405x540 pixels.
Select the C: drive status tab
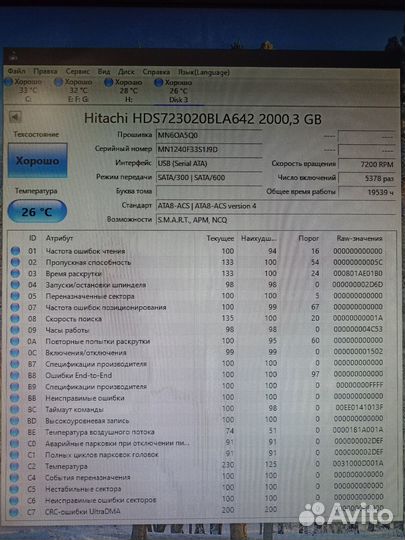pos(24,91)
